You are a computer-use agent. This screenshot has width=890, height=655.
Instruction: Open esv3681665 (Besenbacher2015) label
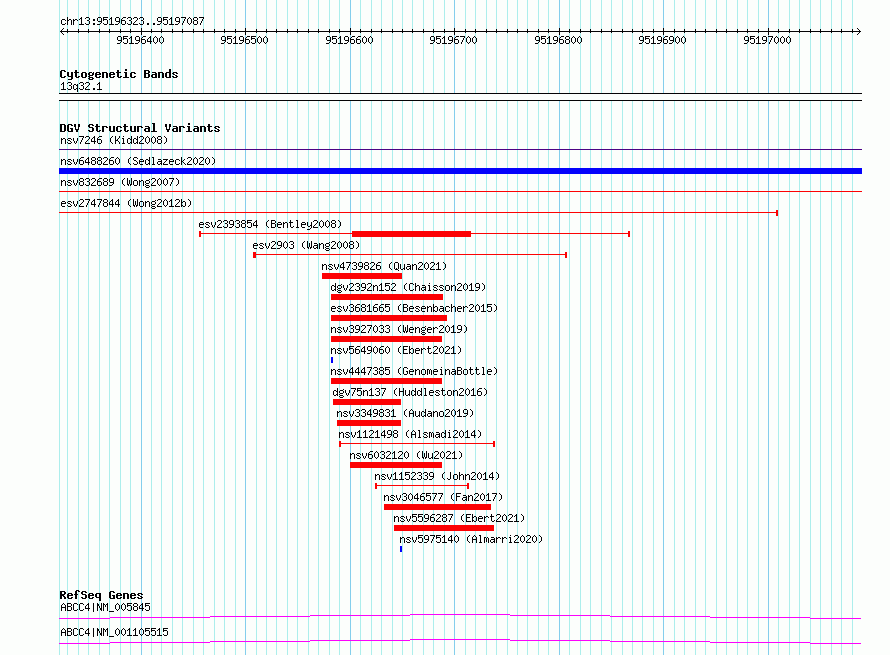(414, 308)
